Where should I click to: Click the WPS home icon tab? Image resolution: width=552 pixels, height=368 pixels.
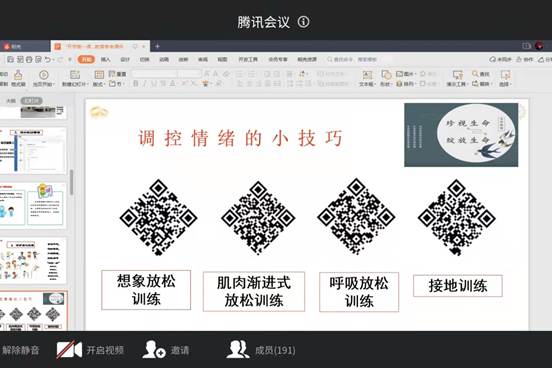(12, 46)
